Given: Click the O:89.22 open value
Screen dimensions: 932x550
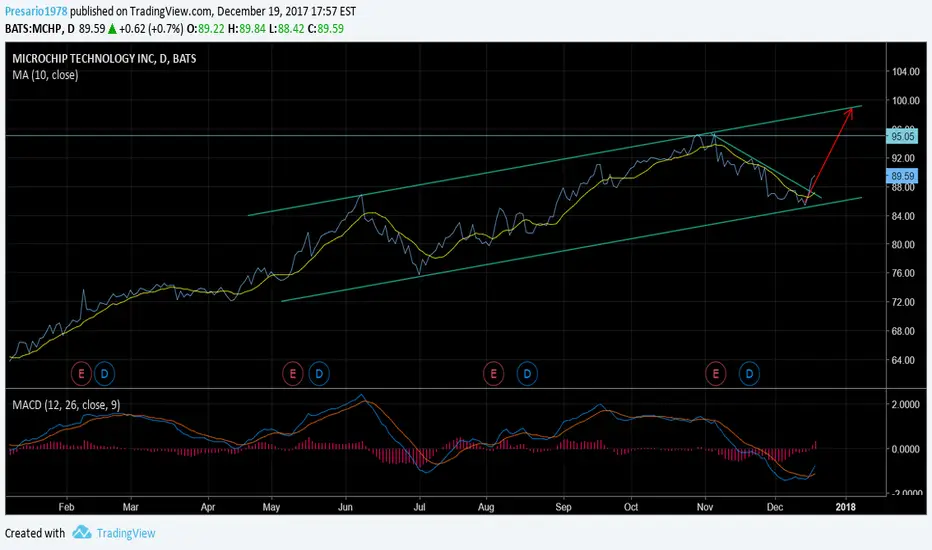Looking at the screenshot, I should coord(206,29).
